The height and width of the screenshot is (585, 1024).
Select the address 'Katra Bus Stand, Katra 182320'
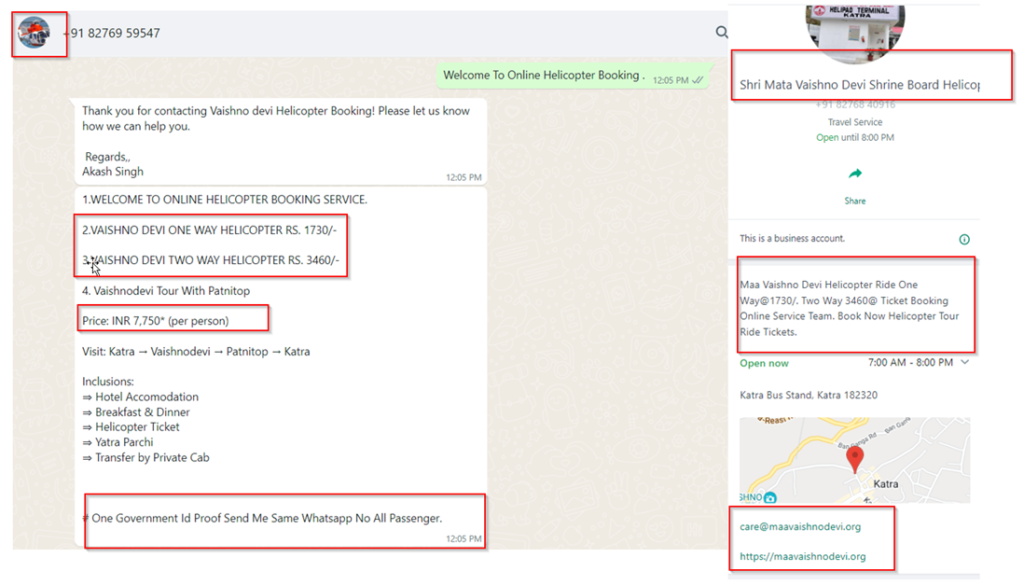tap(808, 395)
